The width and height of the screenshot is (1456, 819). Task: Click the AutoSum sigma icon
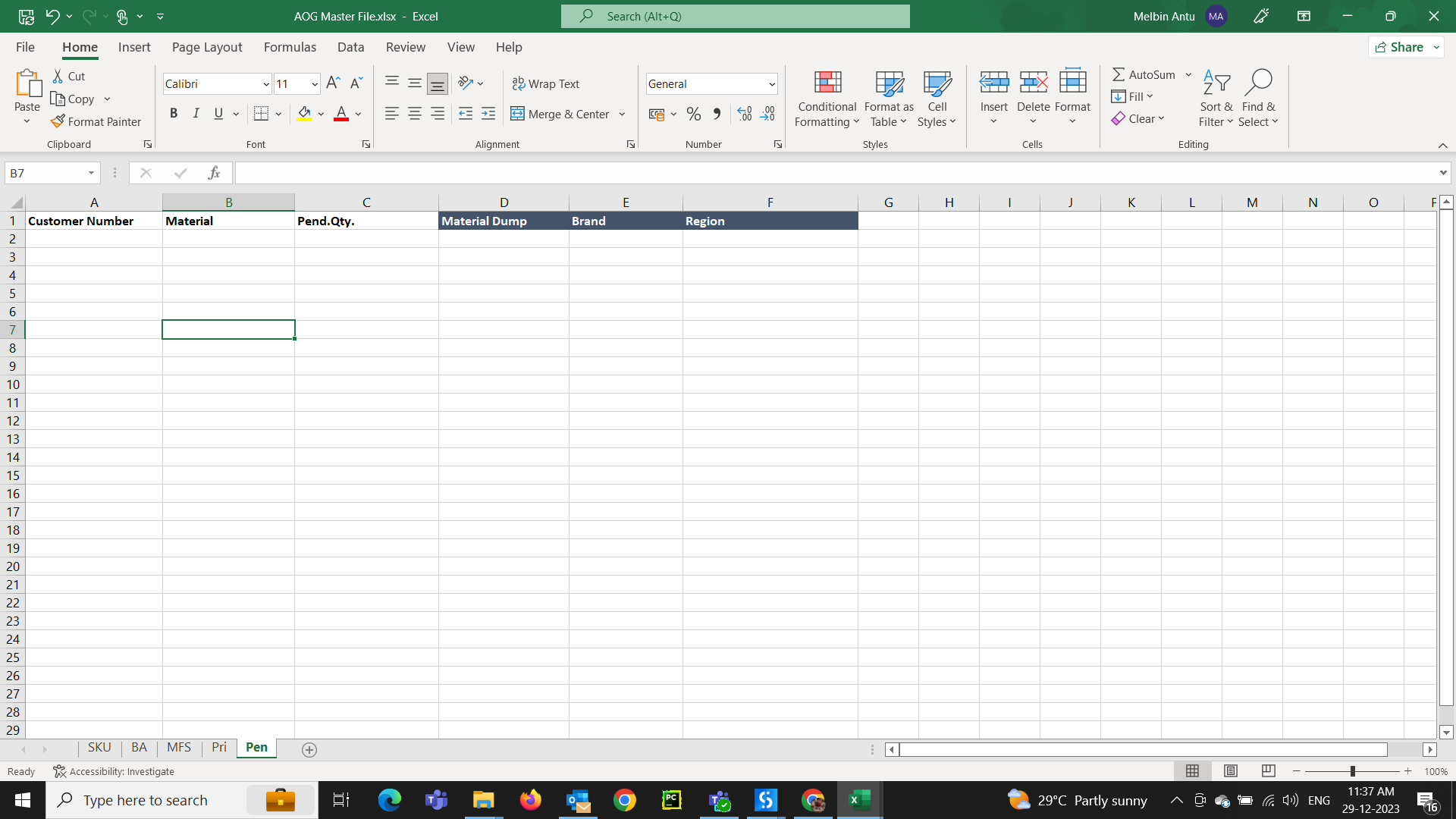[1119, 74]
